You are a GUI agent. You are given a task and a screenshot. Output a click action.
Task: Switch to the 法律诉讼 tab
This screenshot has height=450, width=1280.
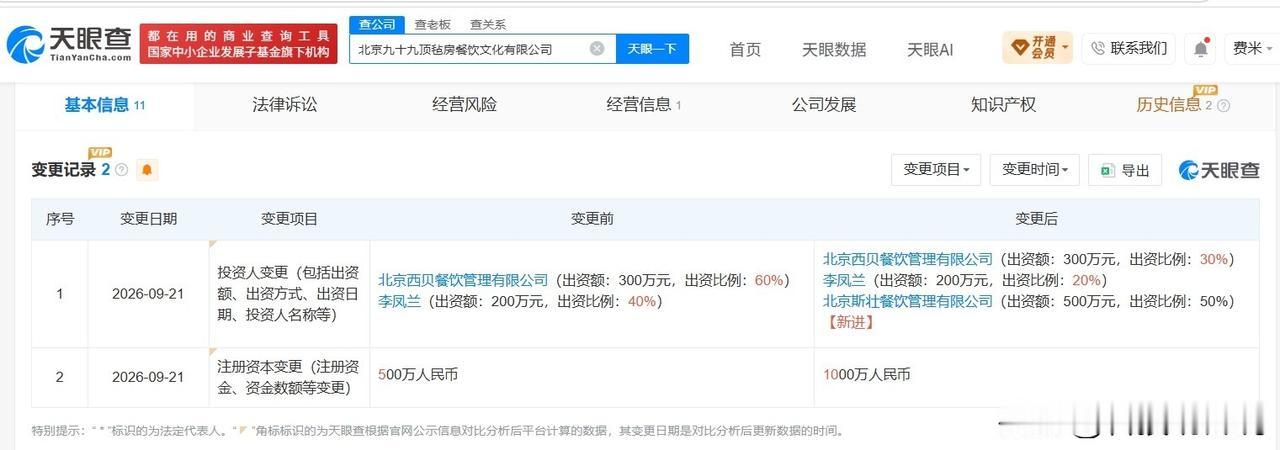pos(285,105)
